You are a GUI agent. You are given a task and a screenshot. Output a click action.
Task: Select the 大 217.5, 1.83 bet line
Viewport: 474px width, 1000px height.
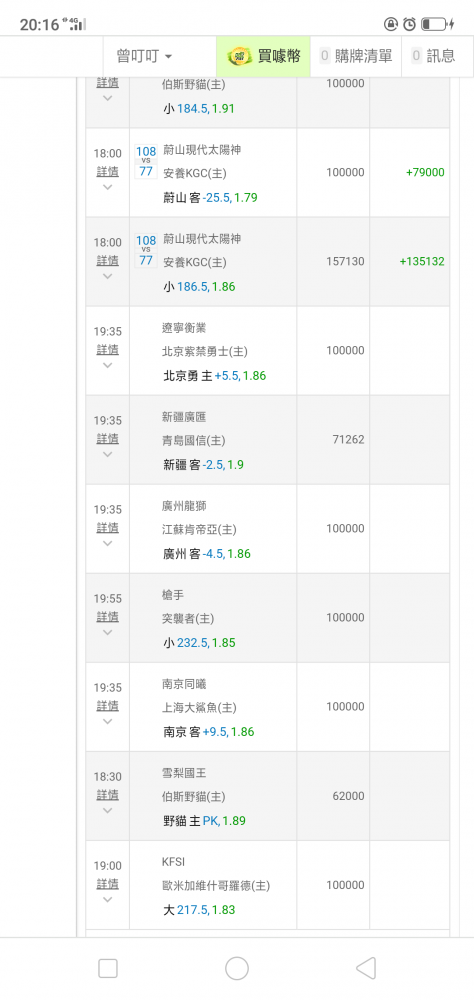199,910
